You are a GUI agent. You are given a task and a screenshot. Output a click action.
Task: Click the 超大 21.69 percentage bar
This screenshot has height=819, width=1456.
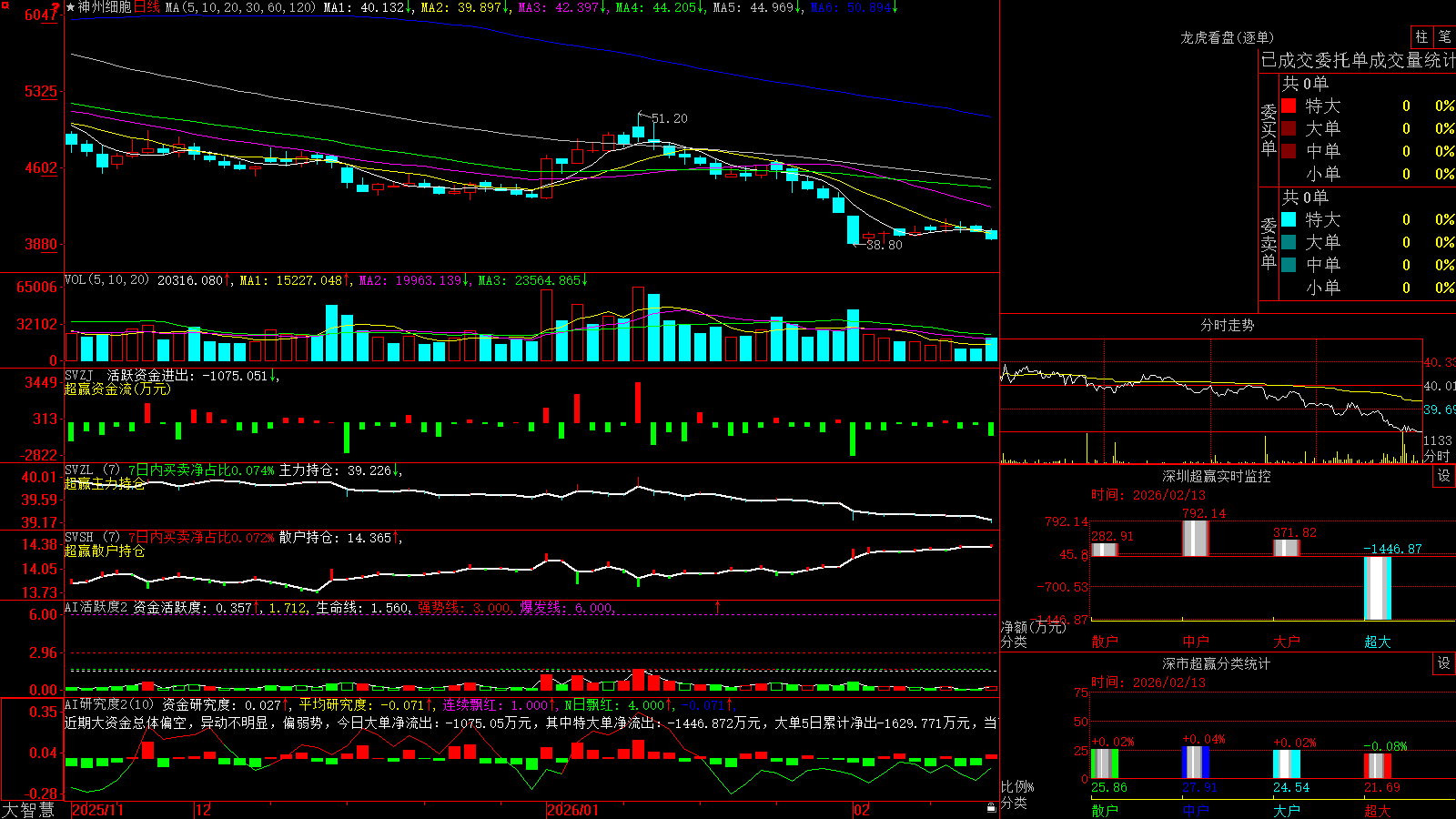(x=1378, y=766)
